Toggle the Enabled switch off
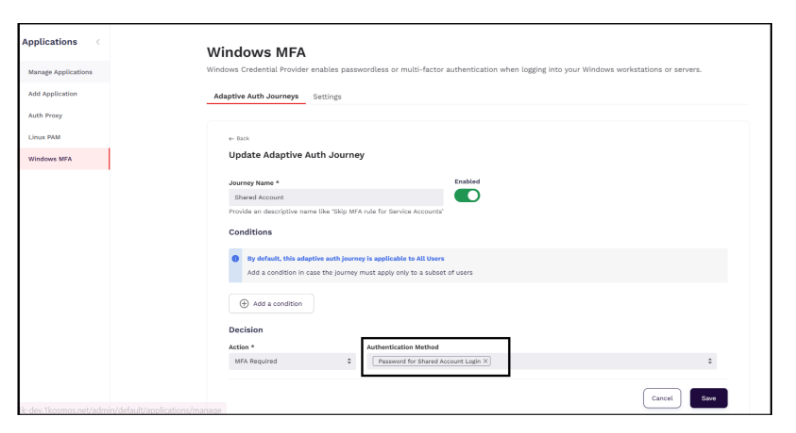The width and height of the screenshot is (796, 433). [x=467, y=195]
